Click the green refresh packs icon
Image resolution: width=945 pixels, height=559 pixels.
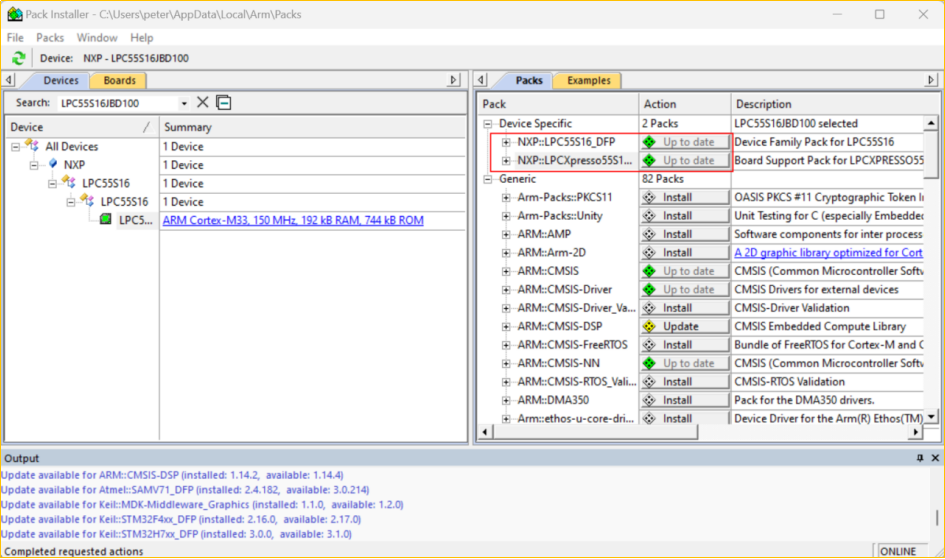click(18, 58)
